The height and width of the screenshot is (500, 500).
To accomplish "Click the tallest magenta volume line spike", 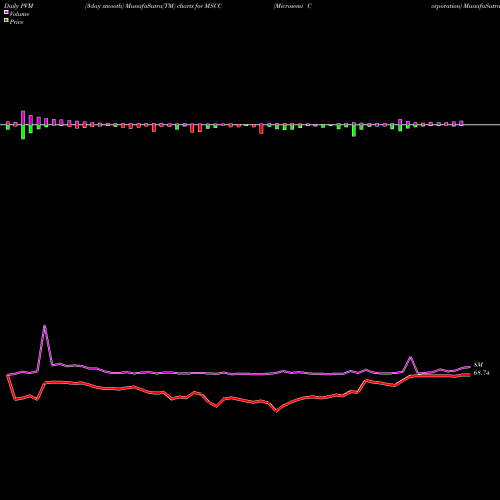I will [x=45, y=327].
